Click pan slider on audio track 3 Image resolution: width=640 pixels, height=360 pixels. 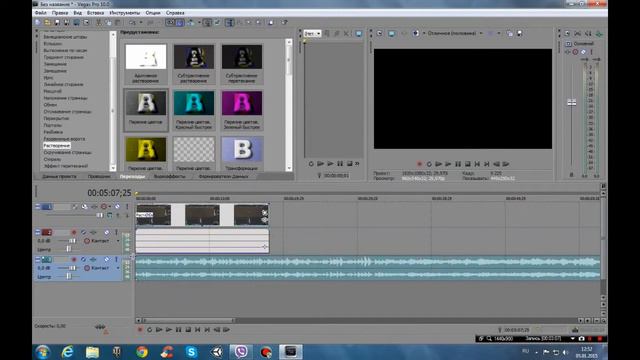[x=69, y=277]
